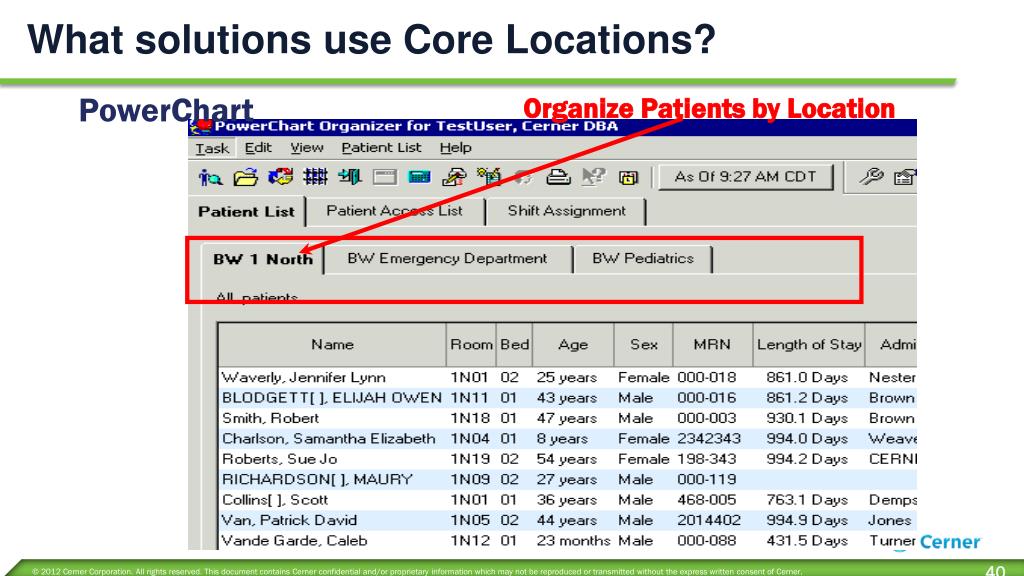Sort by the Sex column header
Viewport: 1024px width, 576px height.
(643, 345)
